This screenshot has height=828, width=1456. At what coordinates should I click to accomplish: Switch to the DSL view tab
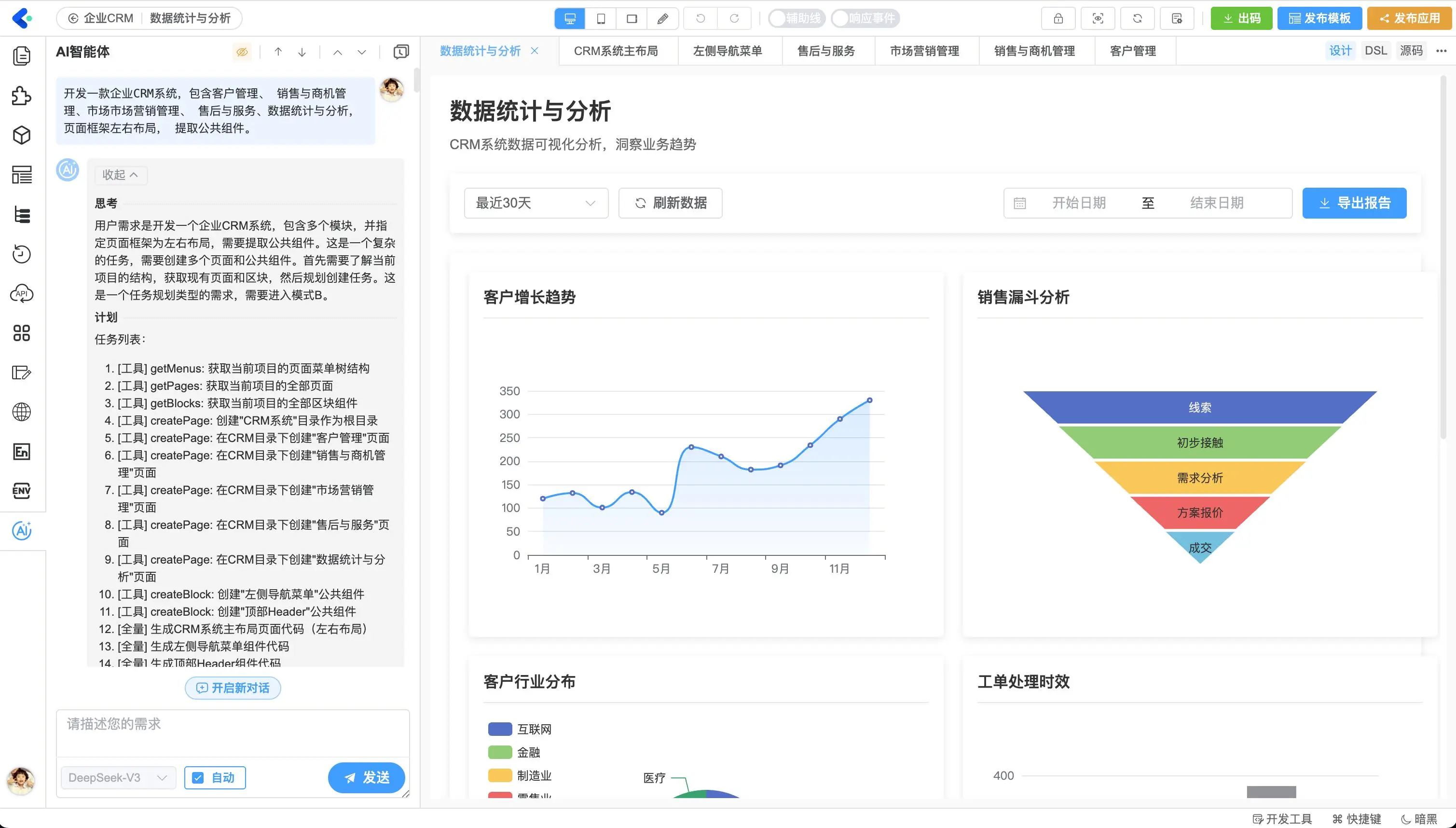[x=1376, y=51]
